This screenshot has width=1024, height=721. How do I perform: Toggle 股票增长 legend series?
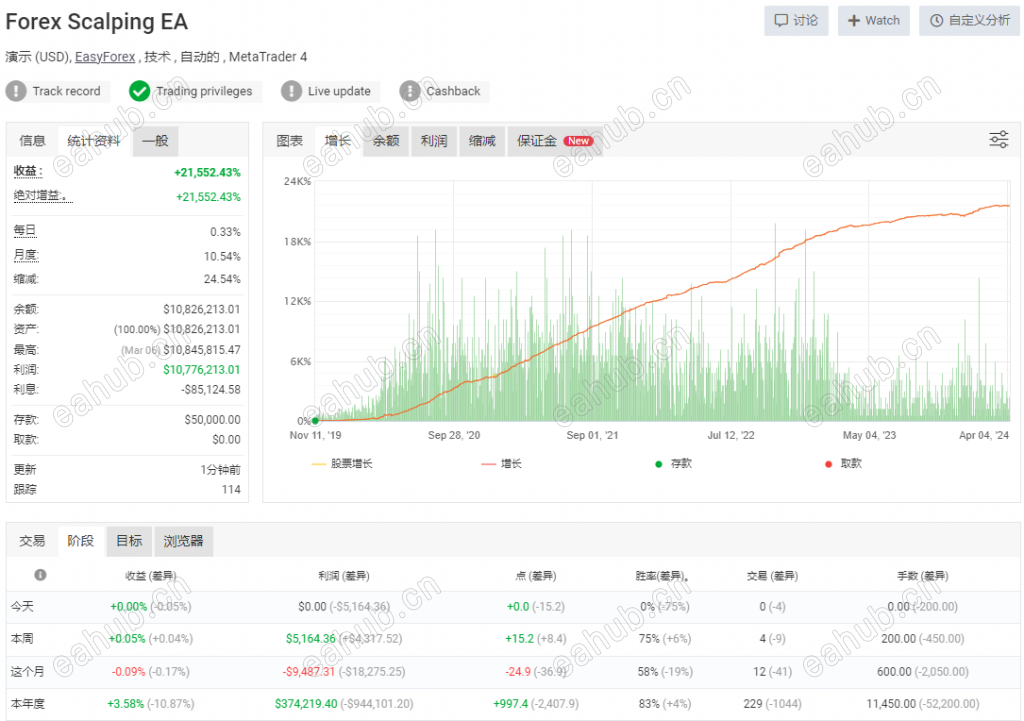342,464
